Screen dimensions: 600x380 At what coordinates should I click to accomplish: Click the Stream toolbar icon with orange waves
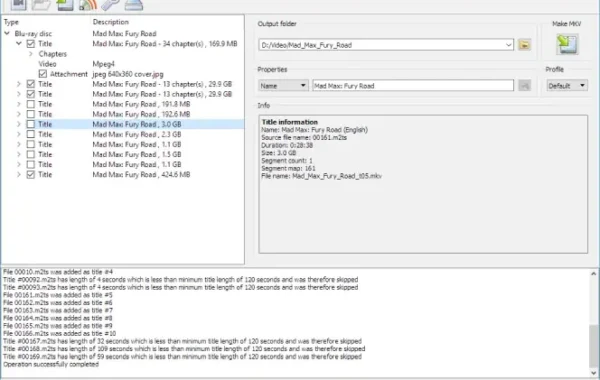coord(88,5)
